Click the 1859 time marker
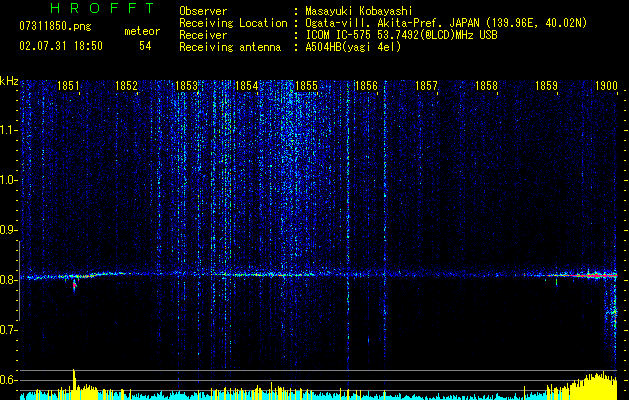The height and width of the screenshot is (400, 629). pos(546,86)
